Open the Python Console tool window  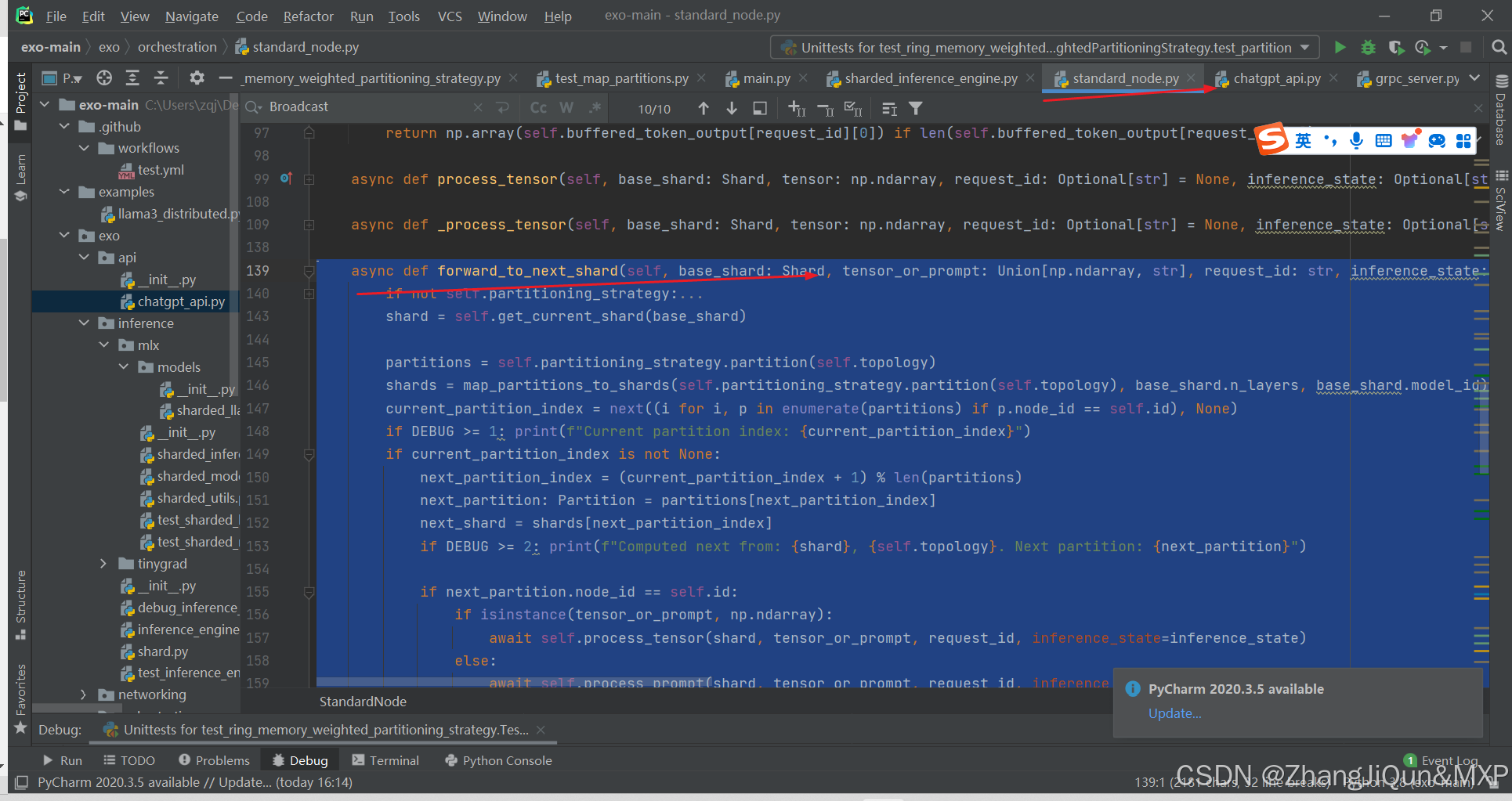pyautogui.click(x=498, y=760)
